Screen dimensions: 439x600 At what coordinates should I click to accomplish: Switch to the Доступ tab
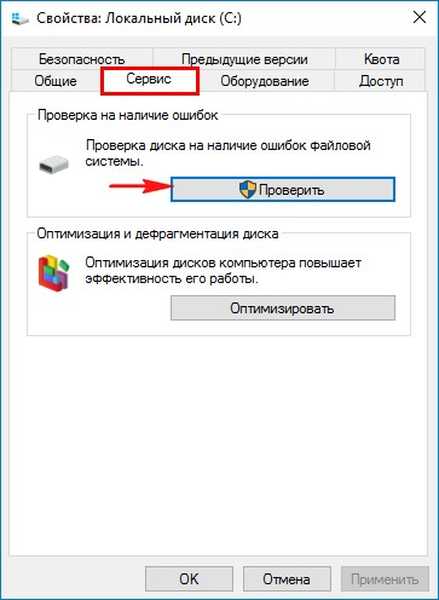coord(380,81)
